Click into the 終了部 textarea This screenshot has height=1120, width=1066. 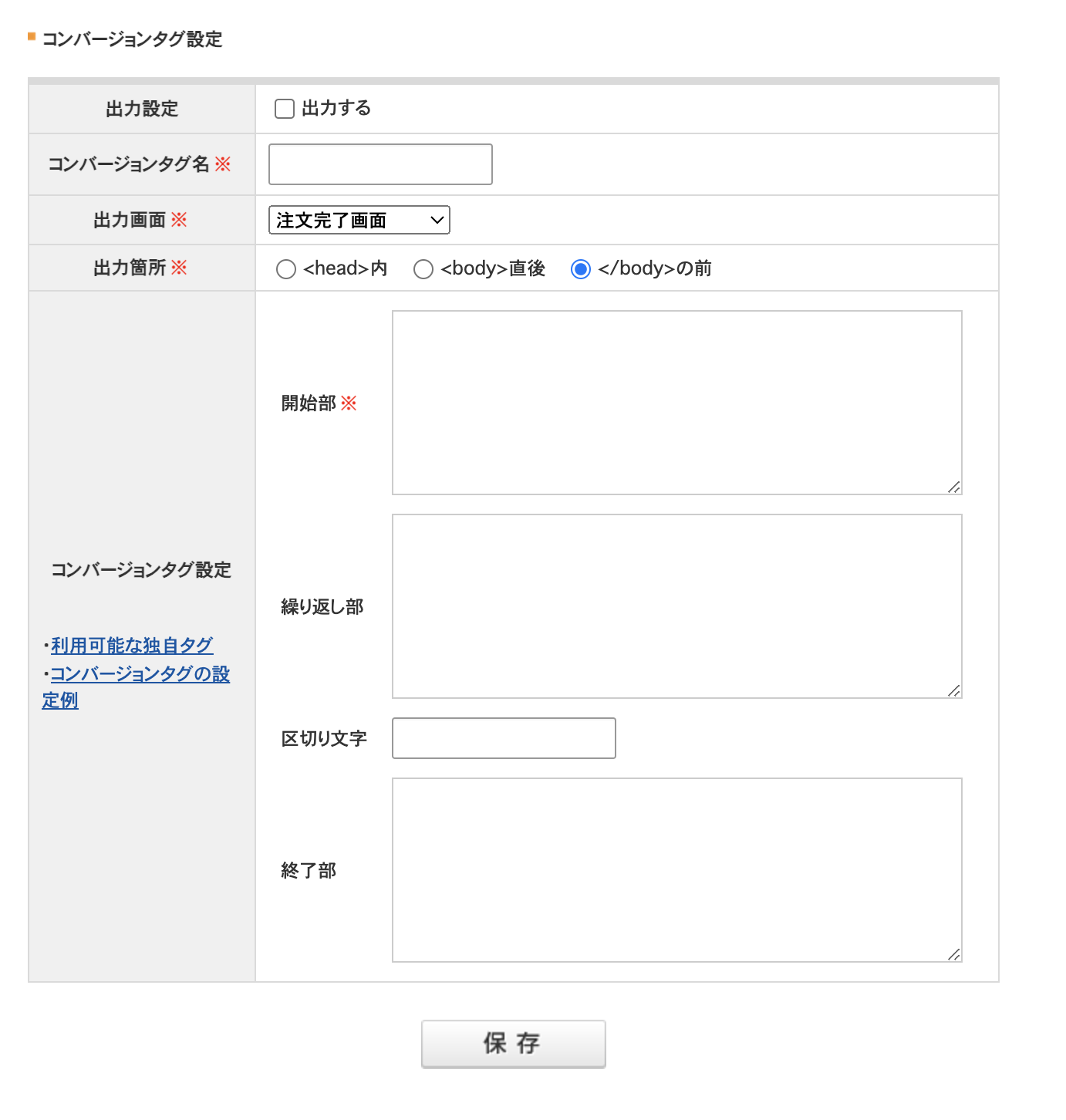pos(676,870)
